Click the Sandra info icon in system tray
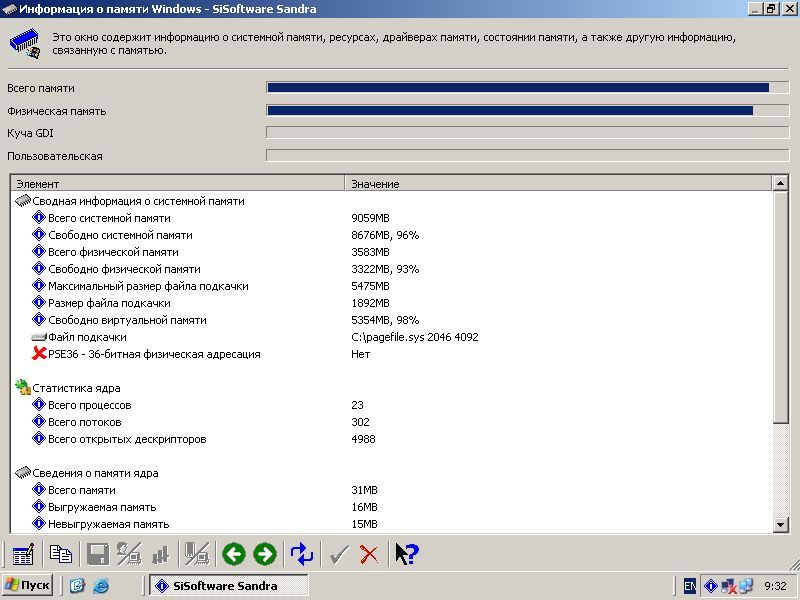Image resolution: width=800 pixels, height=600 pixels. click(x=711, y=586)
